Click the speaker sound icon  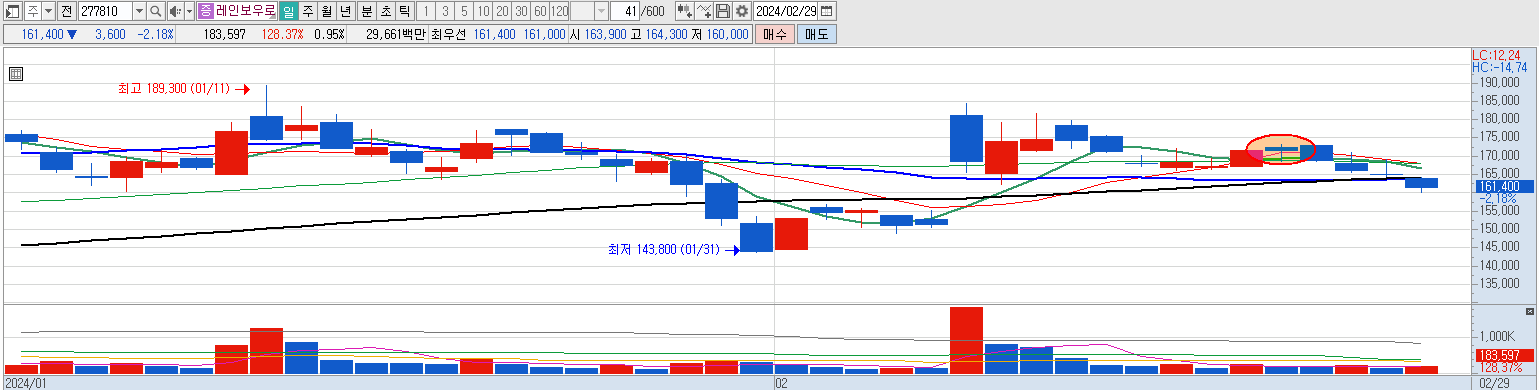coord(176,11)
